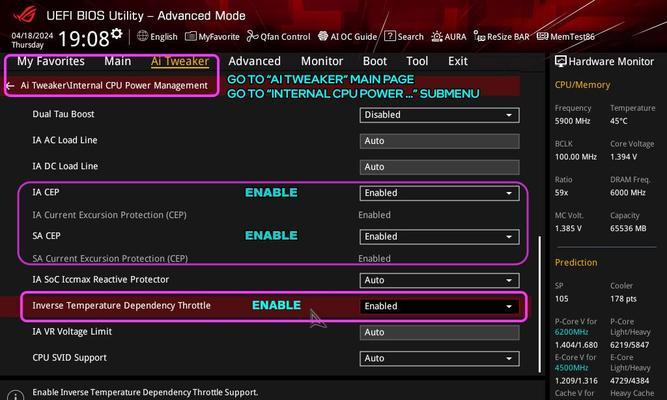
Task: Switch to the Main tab
Action: click(x=118, y=61)
